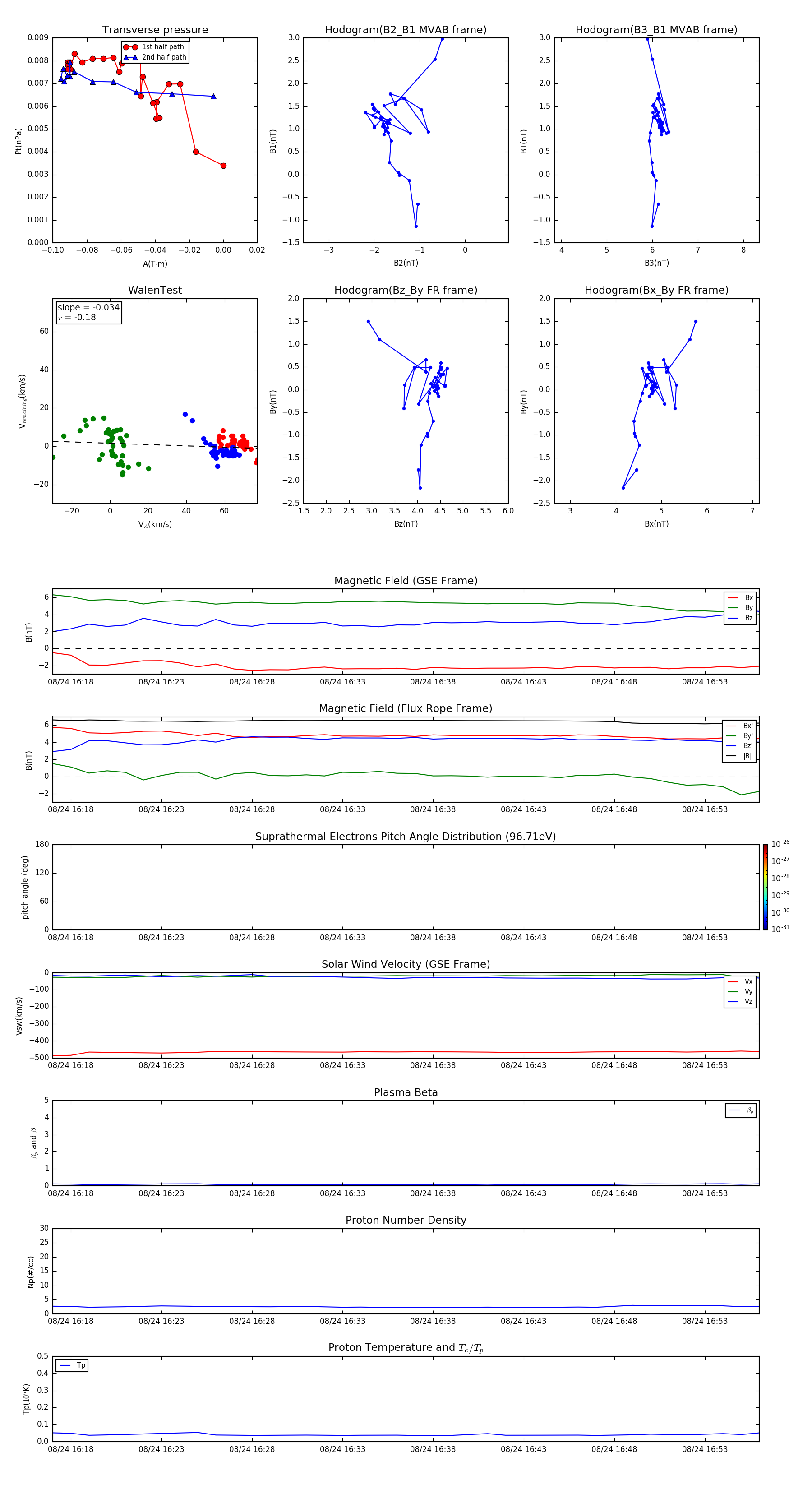Select 'Vz' in velocity legend
Image resolution: width=812 pixels, height=1489 pixels.
tap(740, 1001)
